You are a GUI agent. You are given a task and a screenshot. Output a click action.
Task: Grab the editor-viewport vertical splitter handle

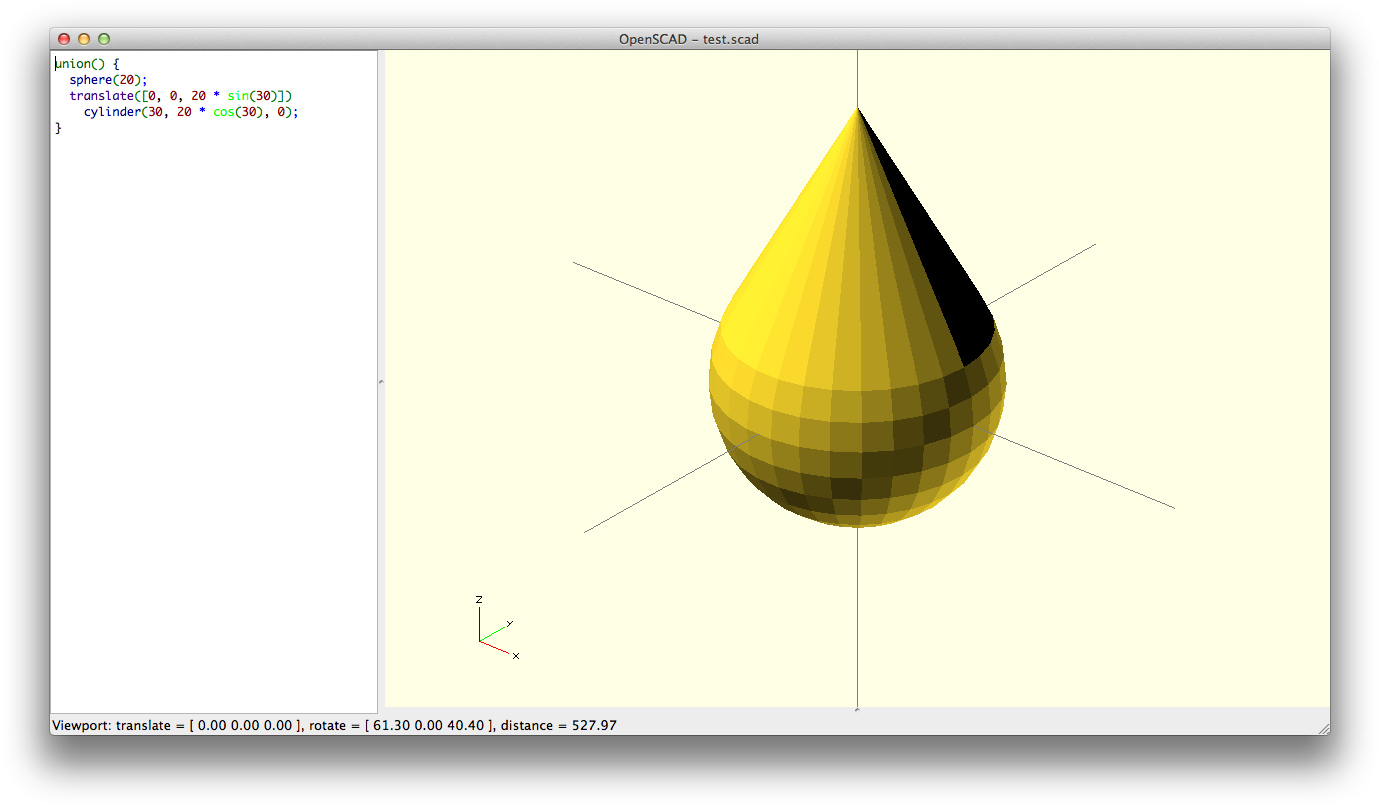coord(381,381)
